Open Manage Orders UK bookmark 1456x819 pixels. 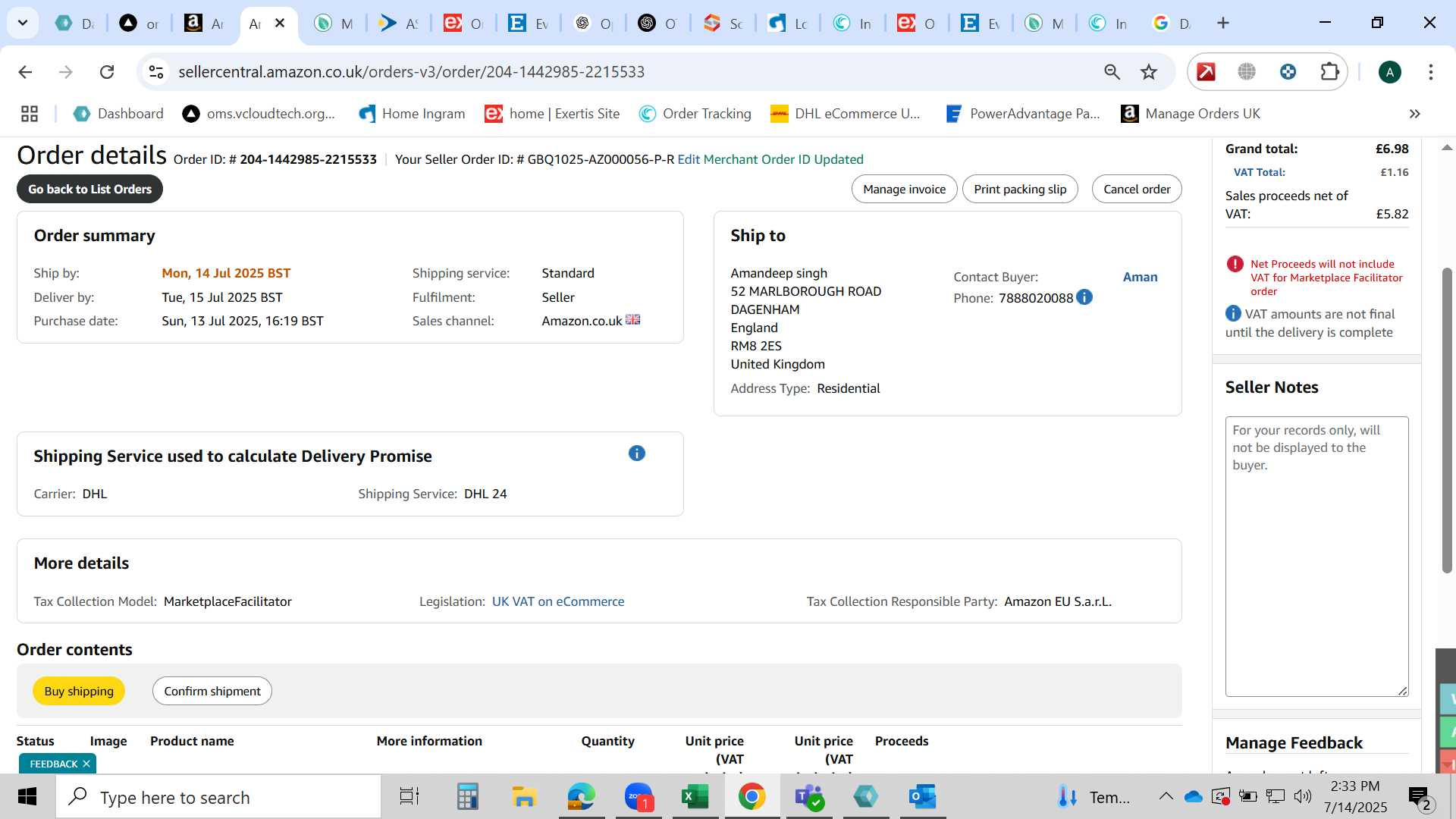click(x=1191, y=114)
